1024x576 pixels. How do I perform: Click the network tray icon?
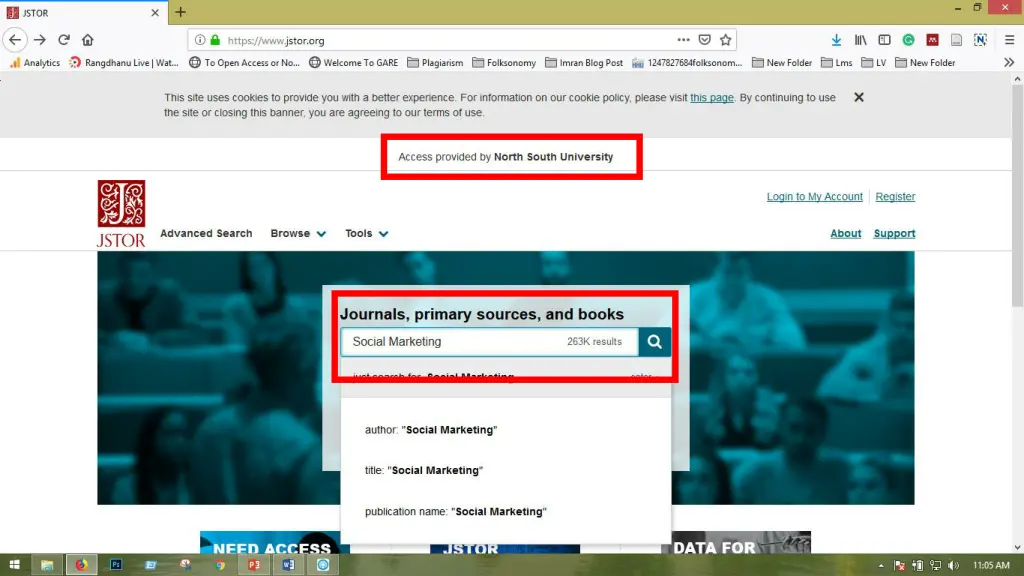click(x=936, y=566)
